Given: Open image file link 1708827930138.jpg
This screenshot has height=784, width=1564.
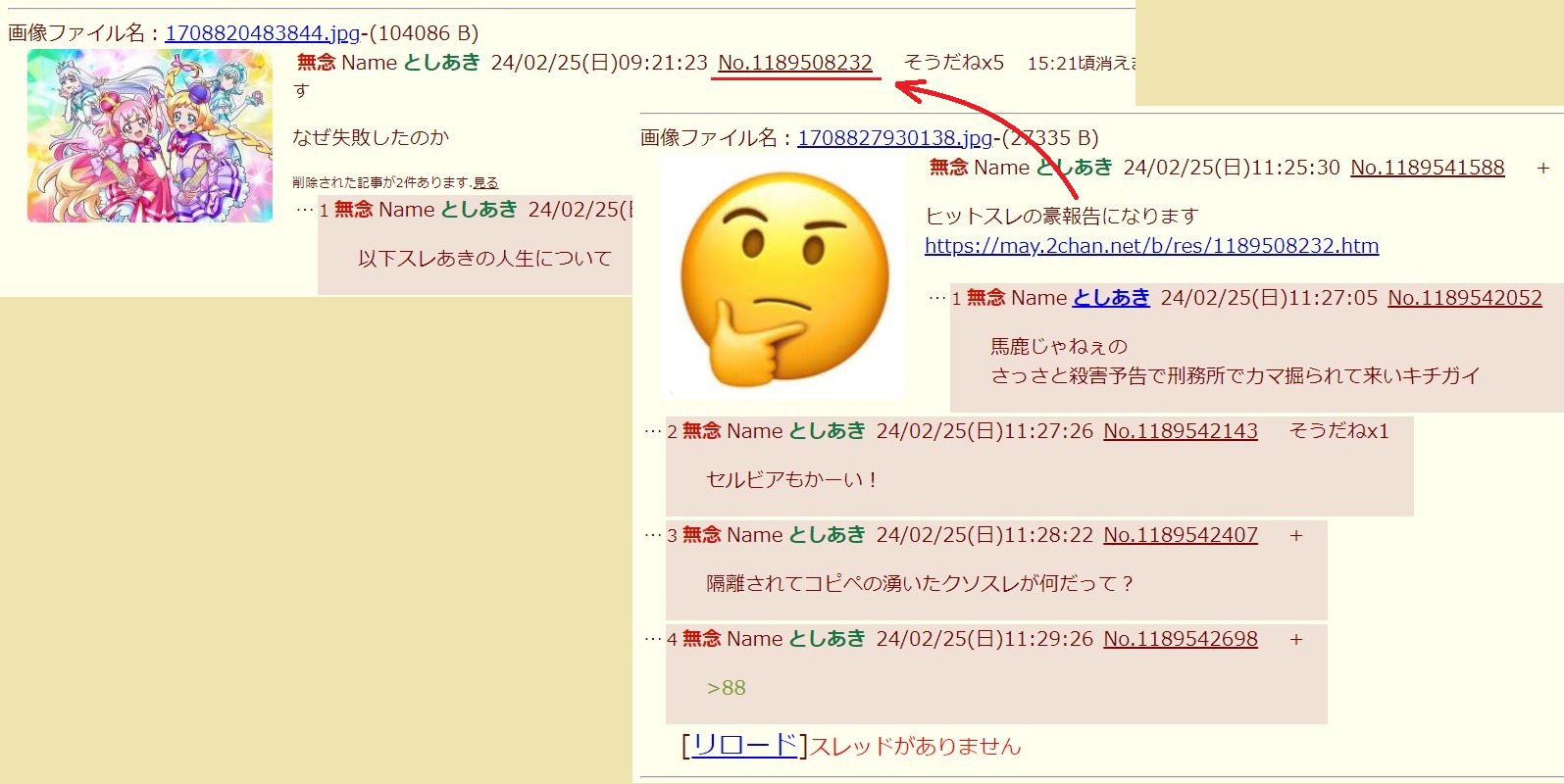Looking at the screenshot, I should [894, 138].
